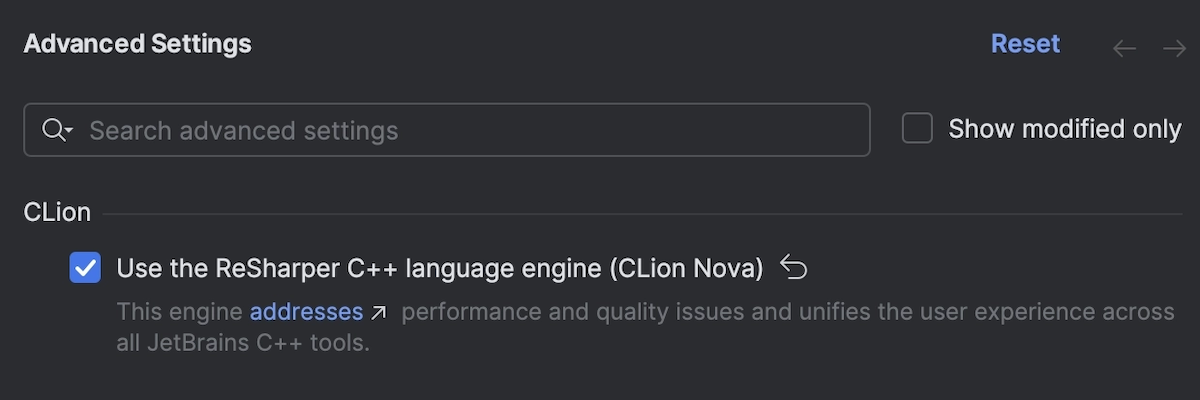Click the Show modified only label
This screenshot has width=1200, height=400.
(x=1064, y=129)
